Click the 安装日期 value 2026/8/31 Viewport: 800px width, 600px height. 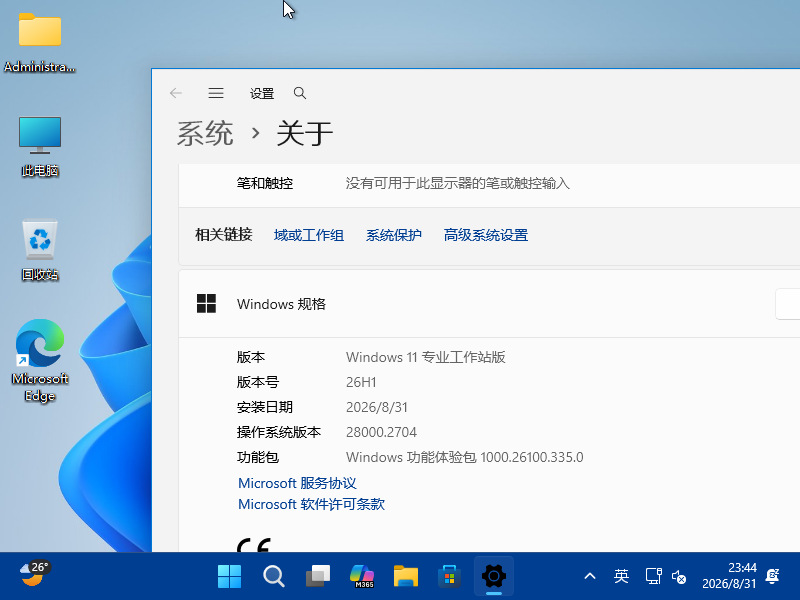[377, 407]
